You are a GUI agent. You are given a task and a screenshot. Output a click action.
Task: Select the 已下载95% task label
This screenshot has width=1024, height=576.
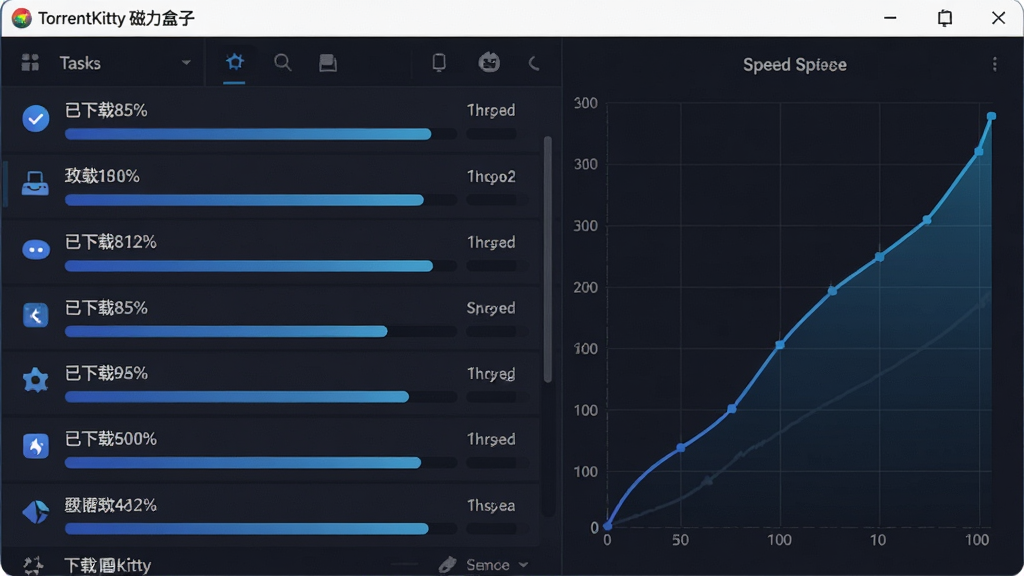(x=106, y=374)
